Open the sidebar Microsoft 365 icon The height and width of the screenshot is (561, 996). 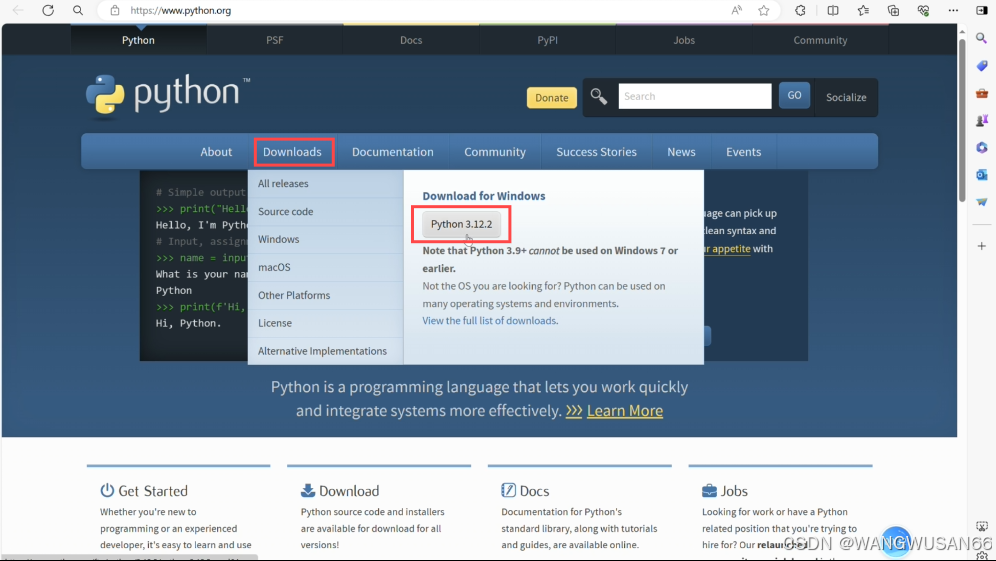[982, 147]
